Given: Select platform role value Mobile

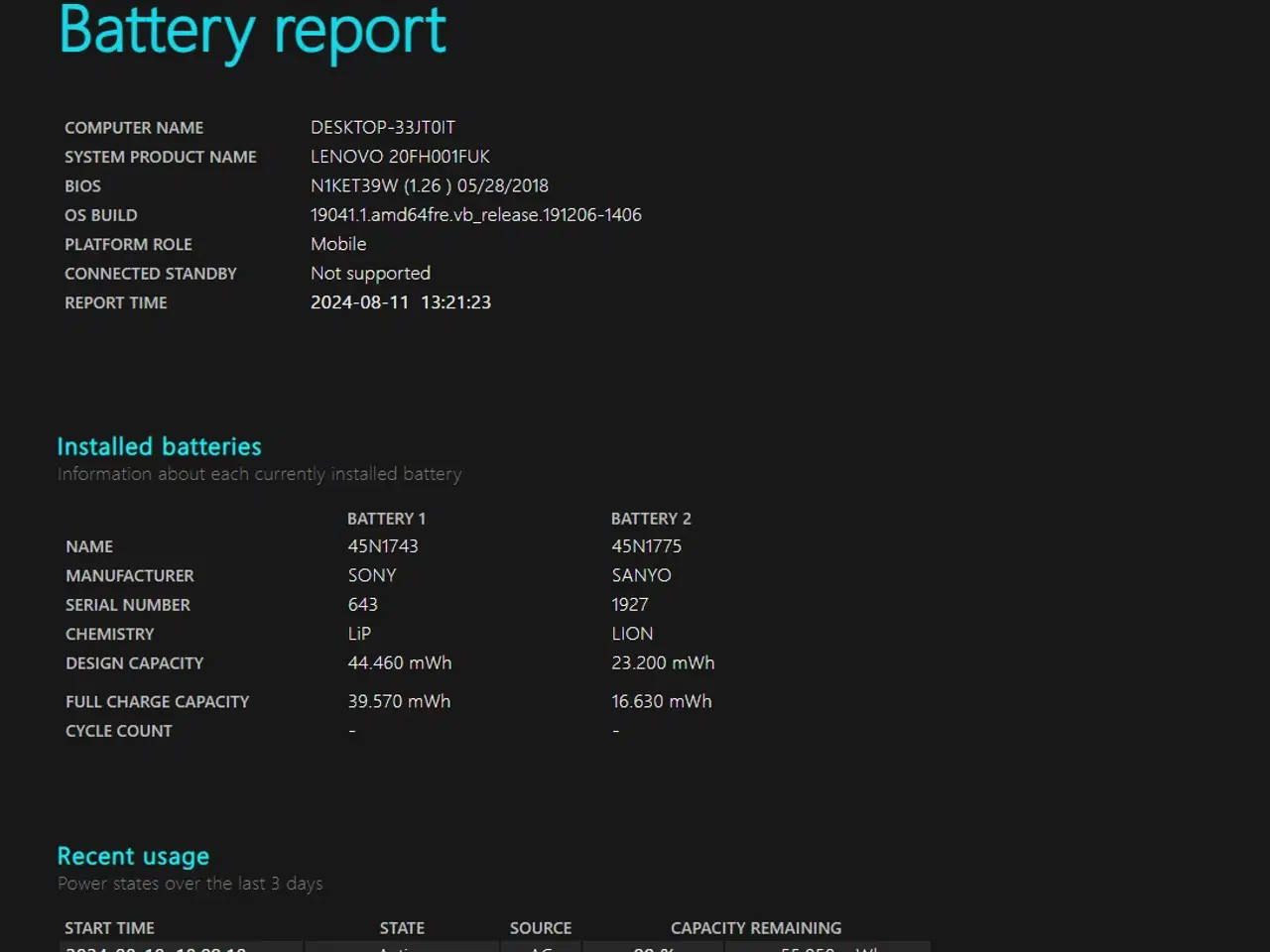Looking at the screenshot, I should (x=338, y=244).
